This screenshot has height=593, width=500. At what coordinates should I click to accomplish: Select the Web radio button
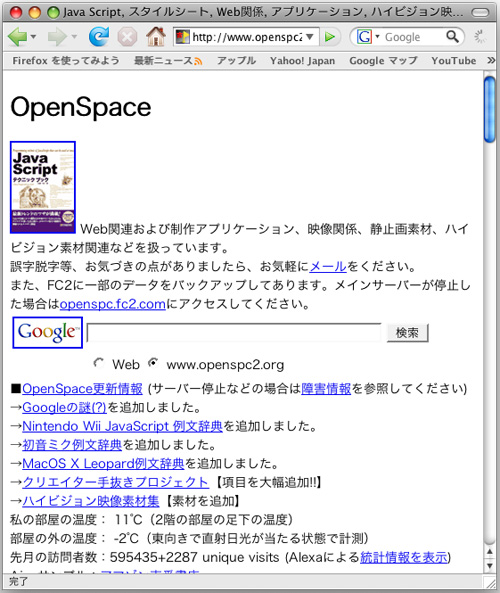pos(98,363)
